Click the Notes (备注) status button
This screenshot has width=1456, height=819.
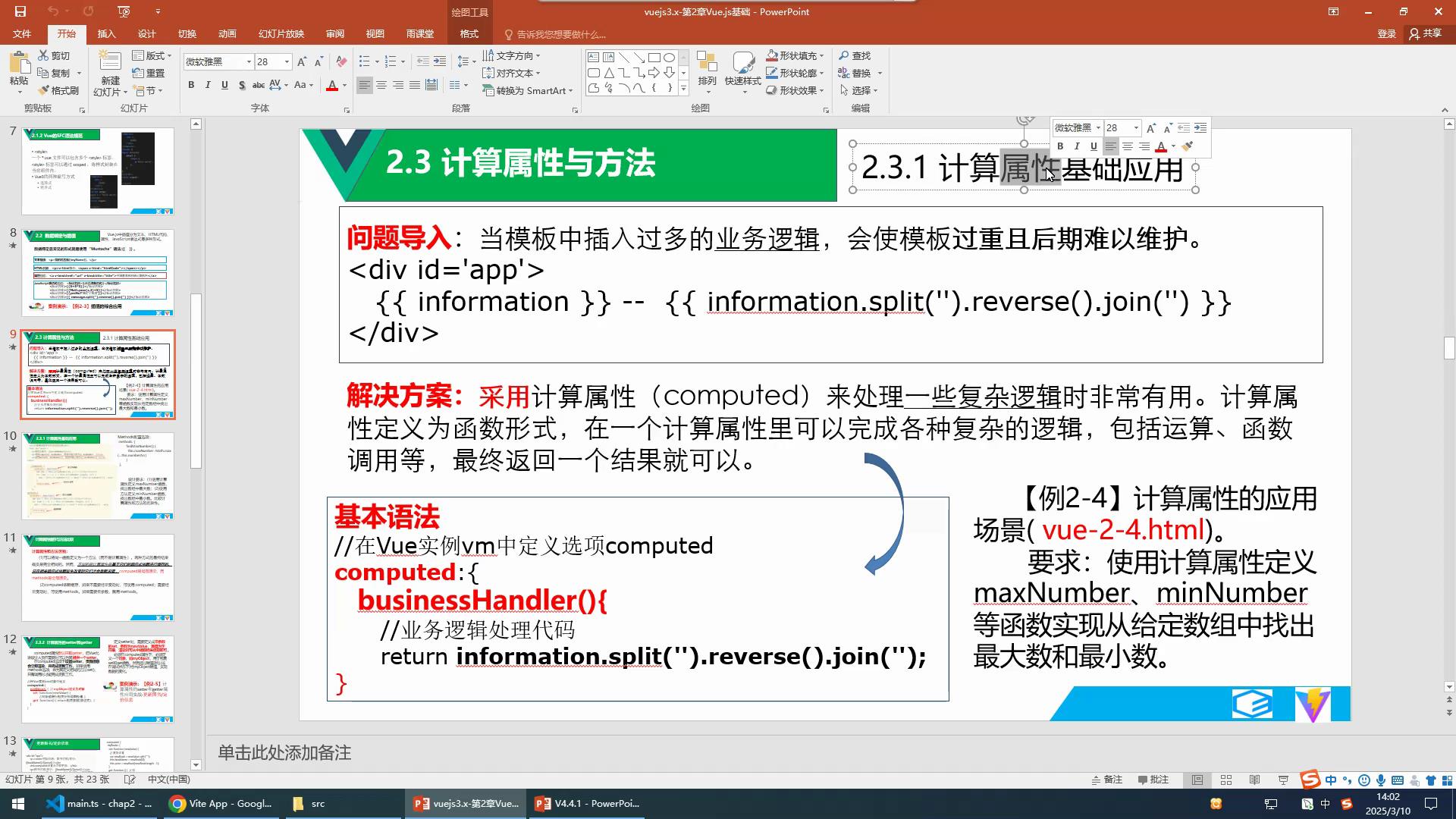pyautogui.click(x=1106, y=780)
